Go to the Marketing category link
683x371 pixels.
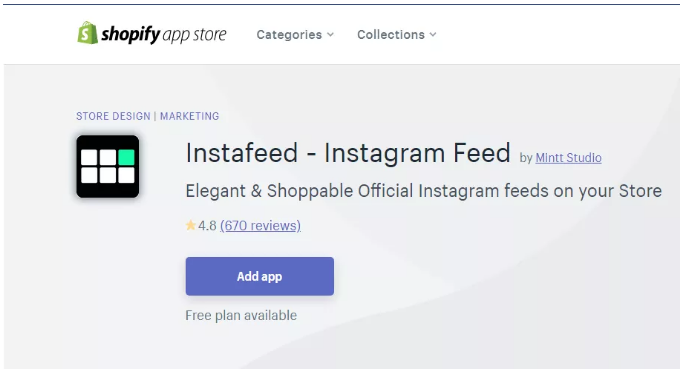point(189,116)
